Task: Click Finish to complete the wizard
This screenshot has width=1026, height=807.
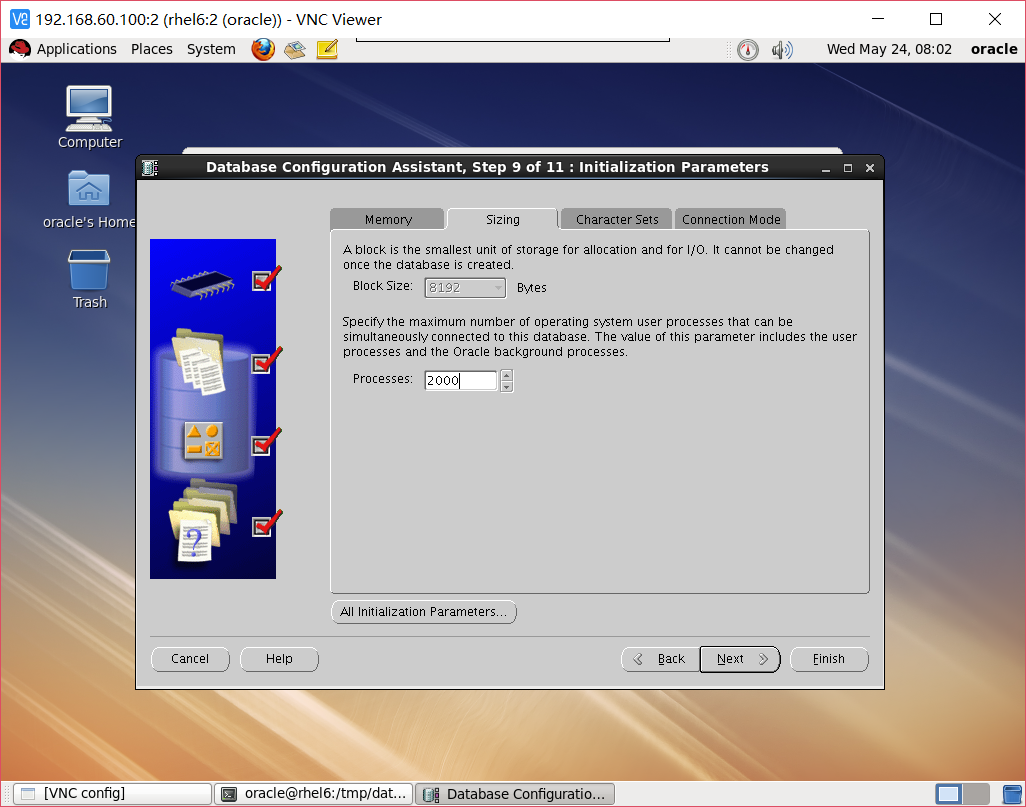Action: pos(828,659)
